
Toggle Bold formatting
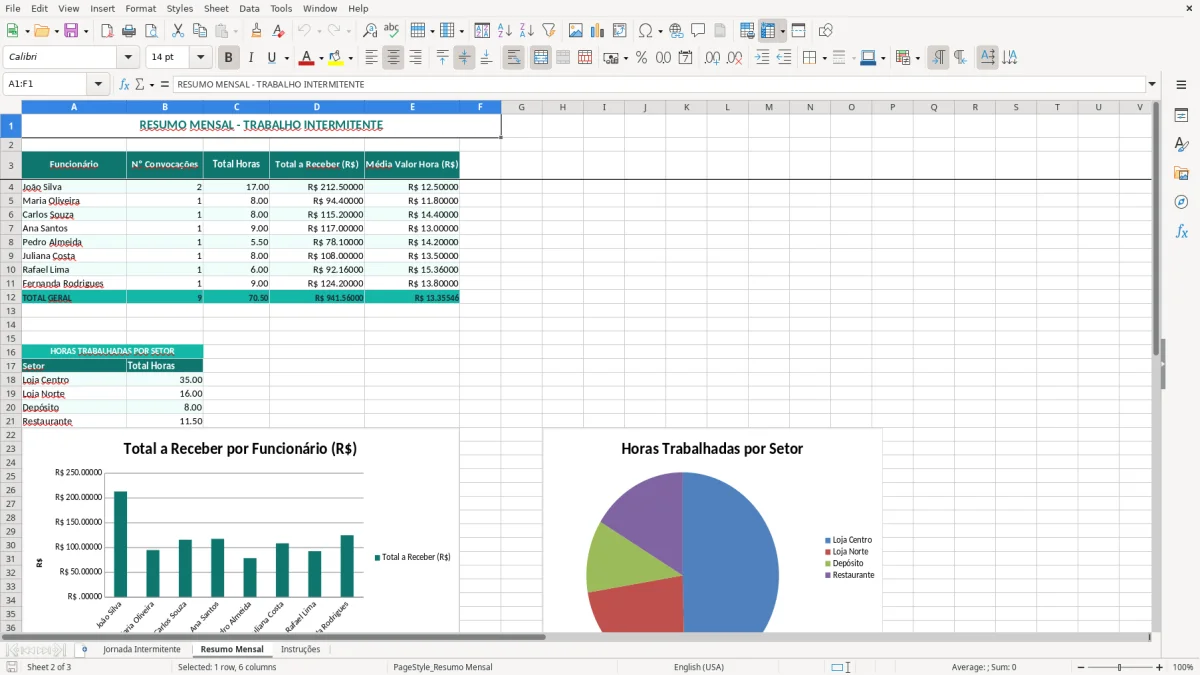[229, 58]
